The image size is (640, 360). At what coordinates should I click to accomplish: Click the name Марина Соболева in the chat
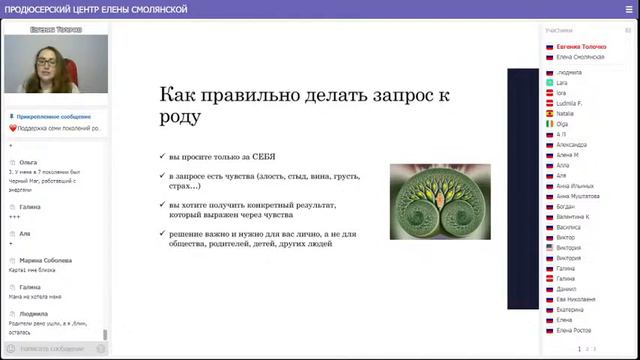pyautogui.click(x=46, y=260)
